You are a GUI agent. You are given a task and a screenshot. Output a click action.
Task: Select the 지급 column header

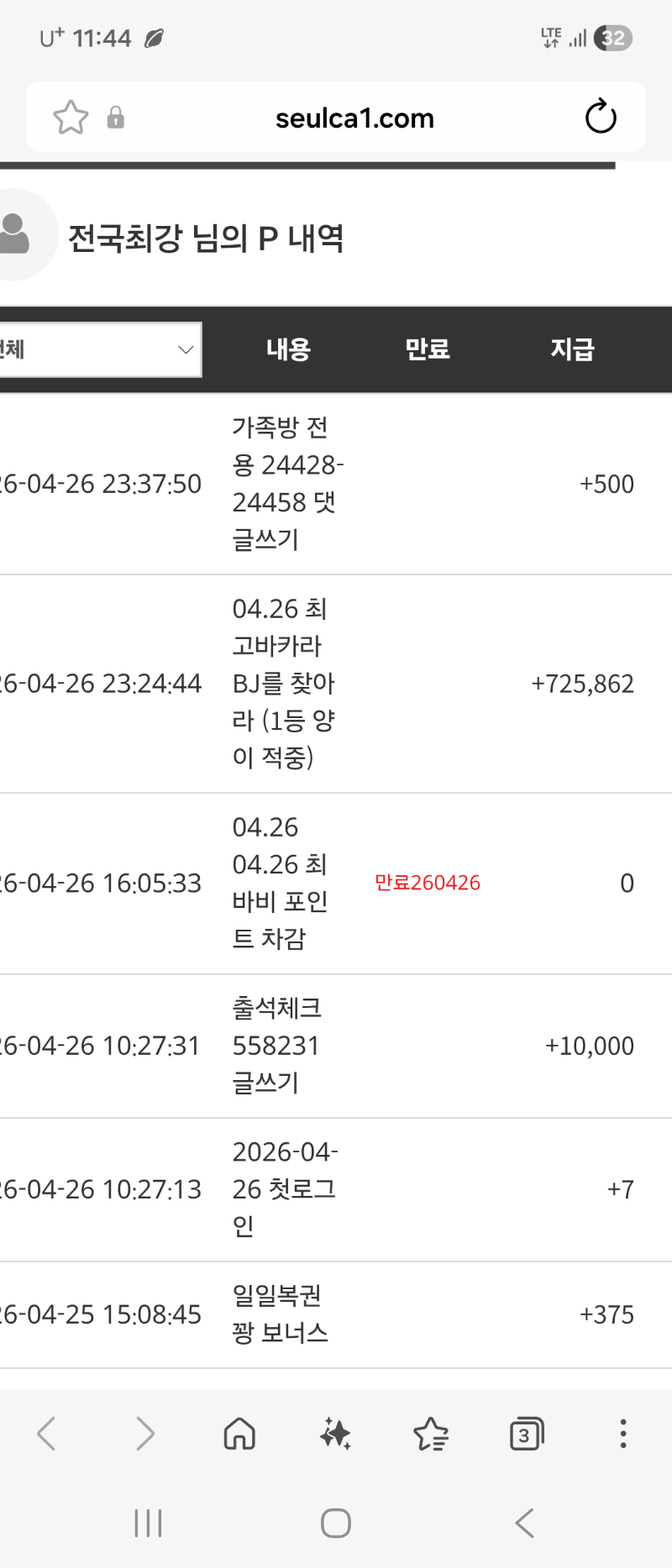point(572,349)
